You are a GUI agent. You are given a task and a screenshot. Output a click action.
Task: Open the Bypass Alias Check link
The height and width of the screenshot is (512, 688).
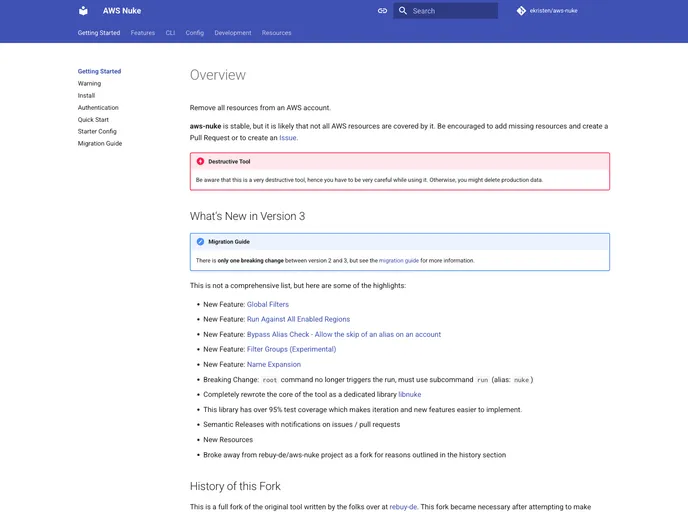click(x=344, y=334)
